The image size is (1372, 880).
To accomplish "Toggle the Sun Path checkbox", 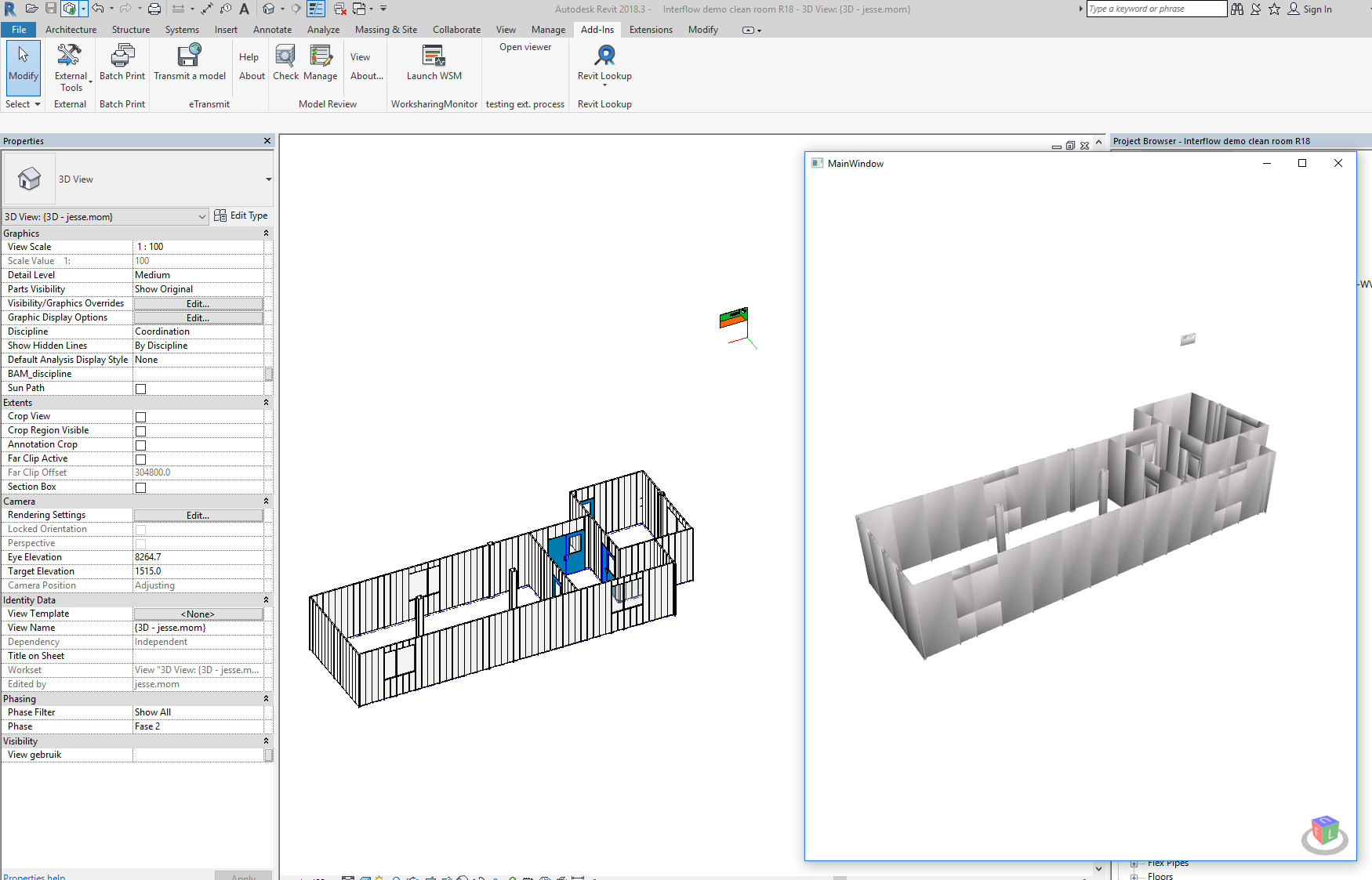I will tap(140, 388).
